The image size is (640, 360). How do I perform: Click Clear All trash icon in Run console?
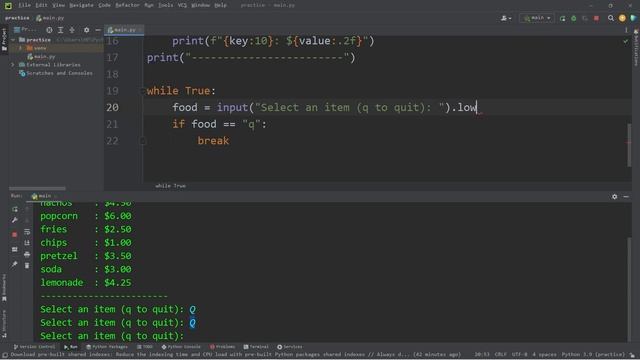[x=27, y=266]
